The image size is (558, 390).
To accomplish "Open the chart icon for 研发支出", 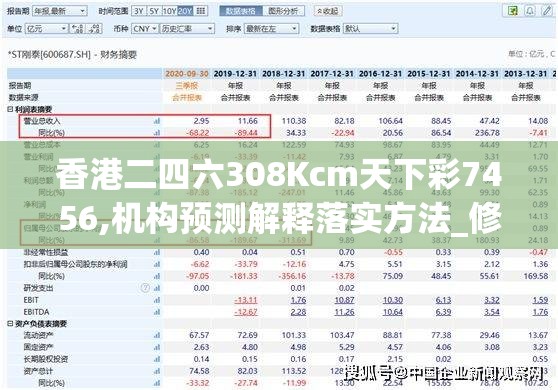I will (156, 288).
